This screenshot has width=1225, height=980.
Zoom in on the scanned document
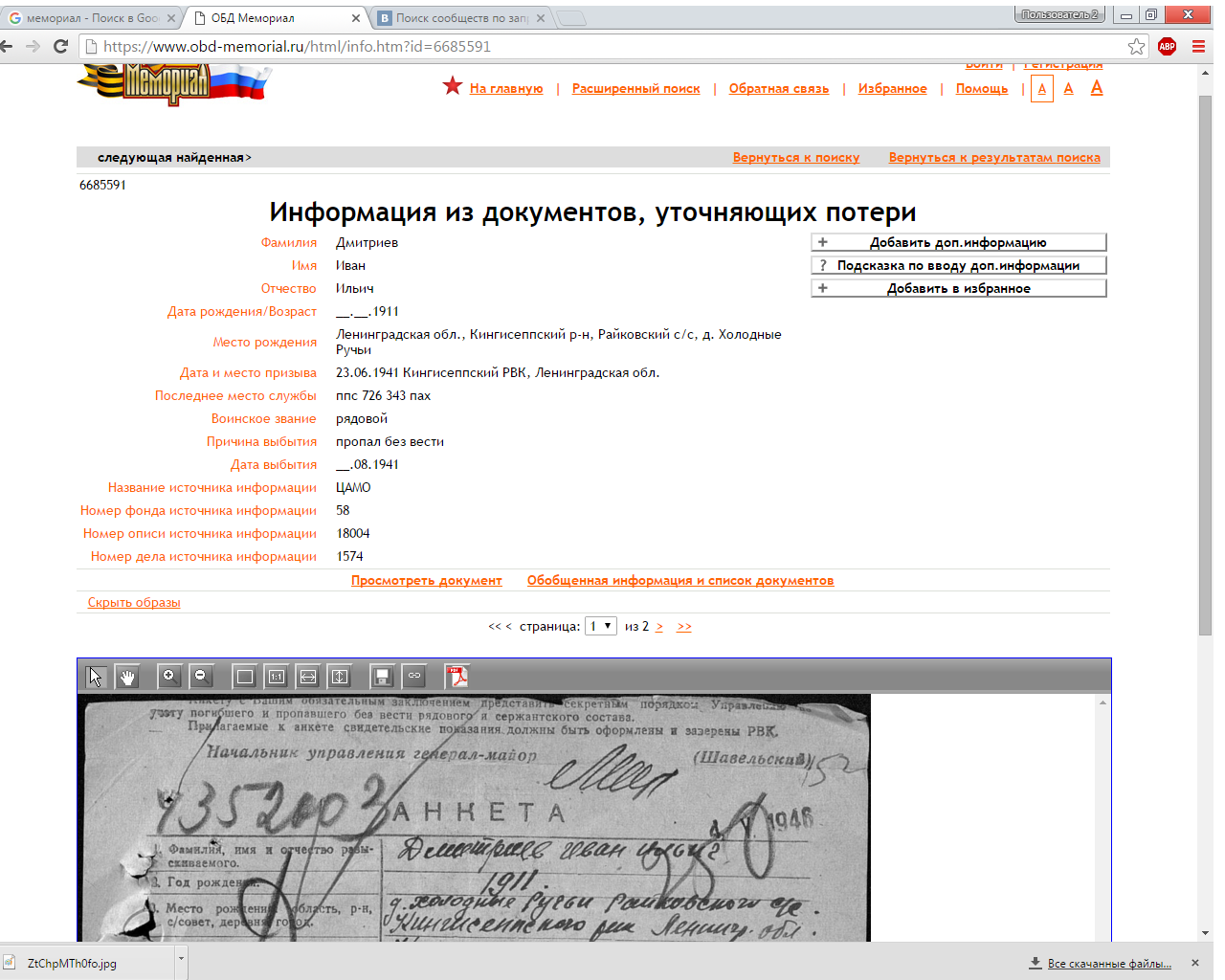point(169,677)
